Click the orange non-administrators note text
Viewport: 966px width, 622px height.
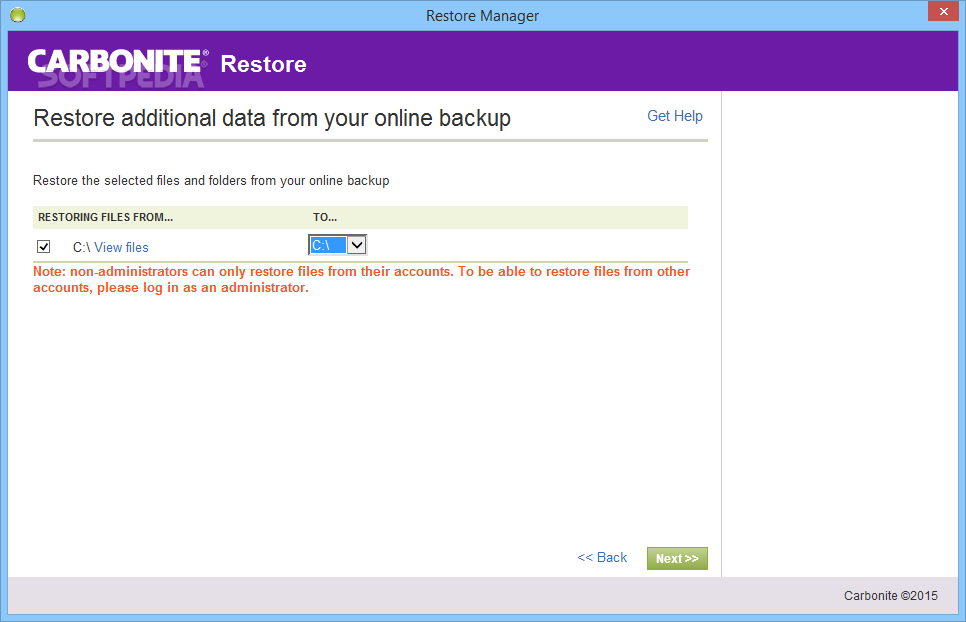click(x=362, y=280)
